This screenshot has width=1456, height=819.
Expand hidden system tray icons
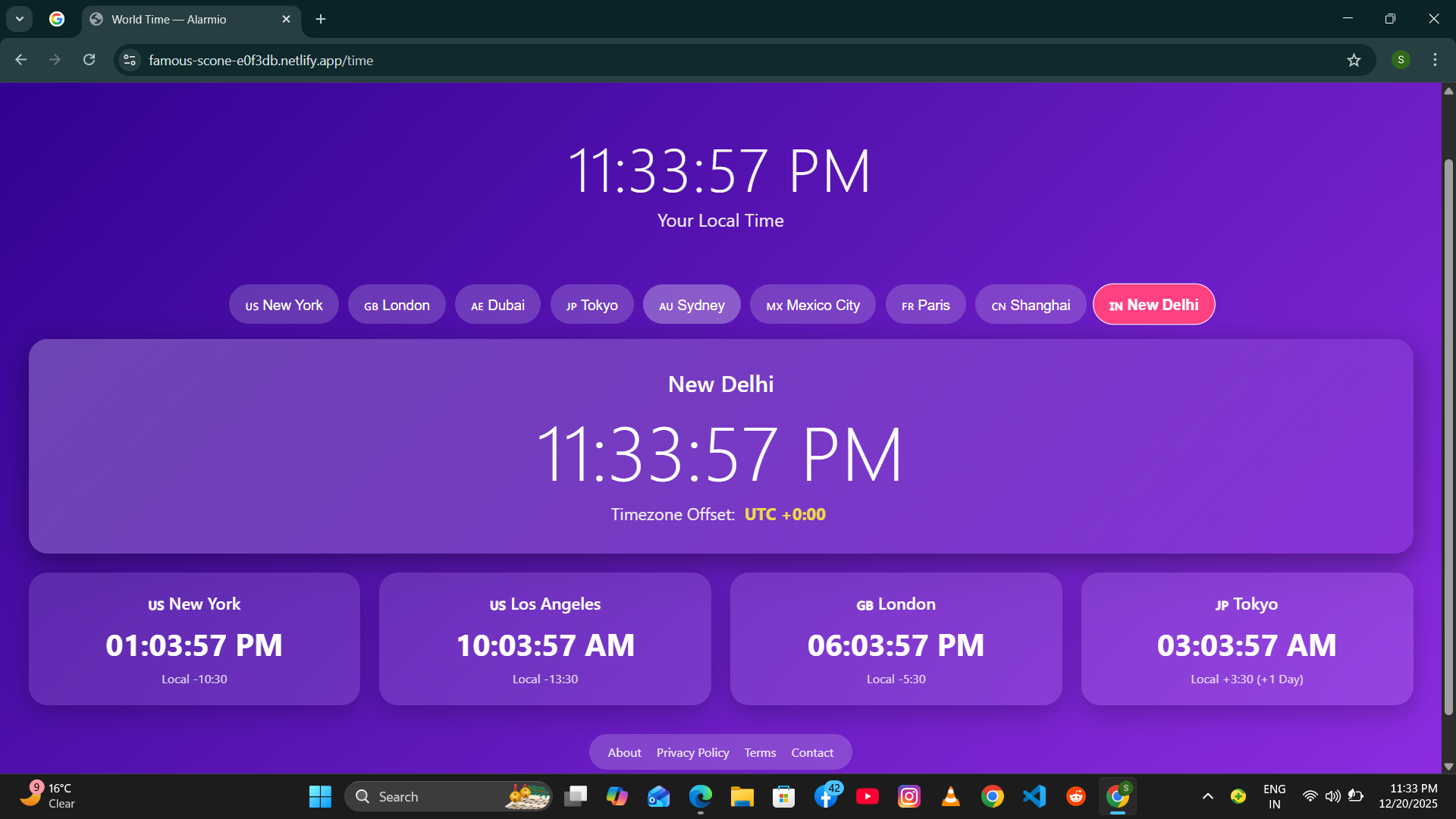pyautogui.click(x=1208, y=796)
